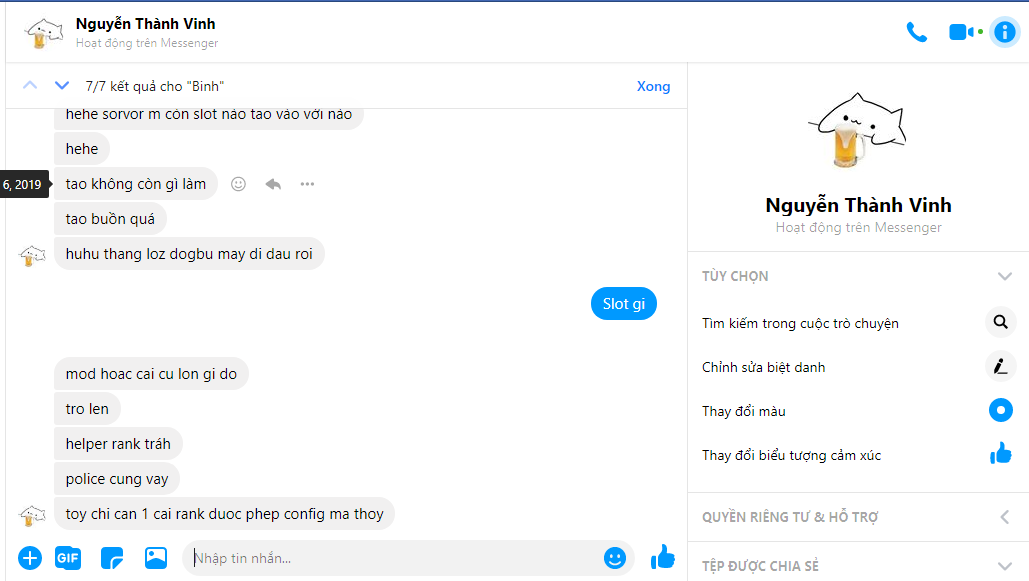Viewport: 1029px width, 581px height.
Task: Click the blue 'Slot gi' sent message
Action: pyautogui.click(x=623, y=303)
